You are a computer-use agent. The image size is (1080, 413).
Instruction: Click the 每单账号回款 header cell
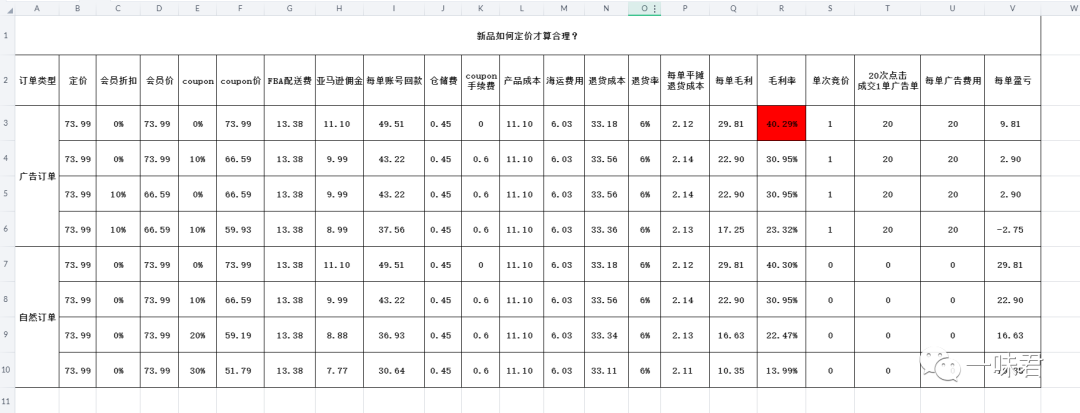pos(394,80)
